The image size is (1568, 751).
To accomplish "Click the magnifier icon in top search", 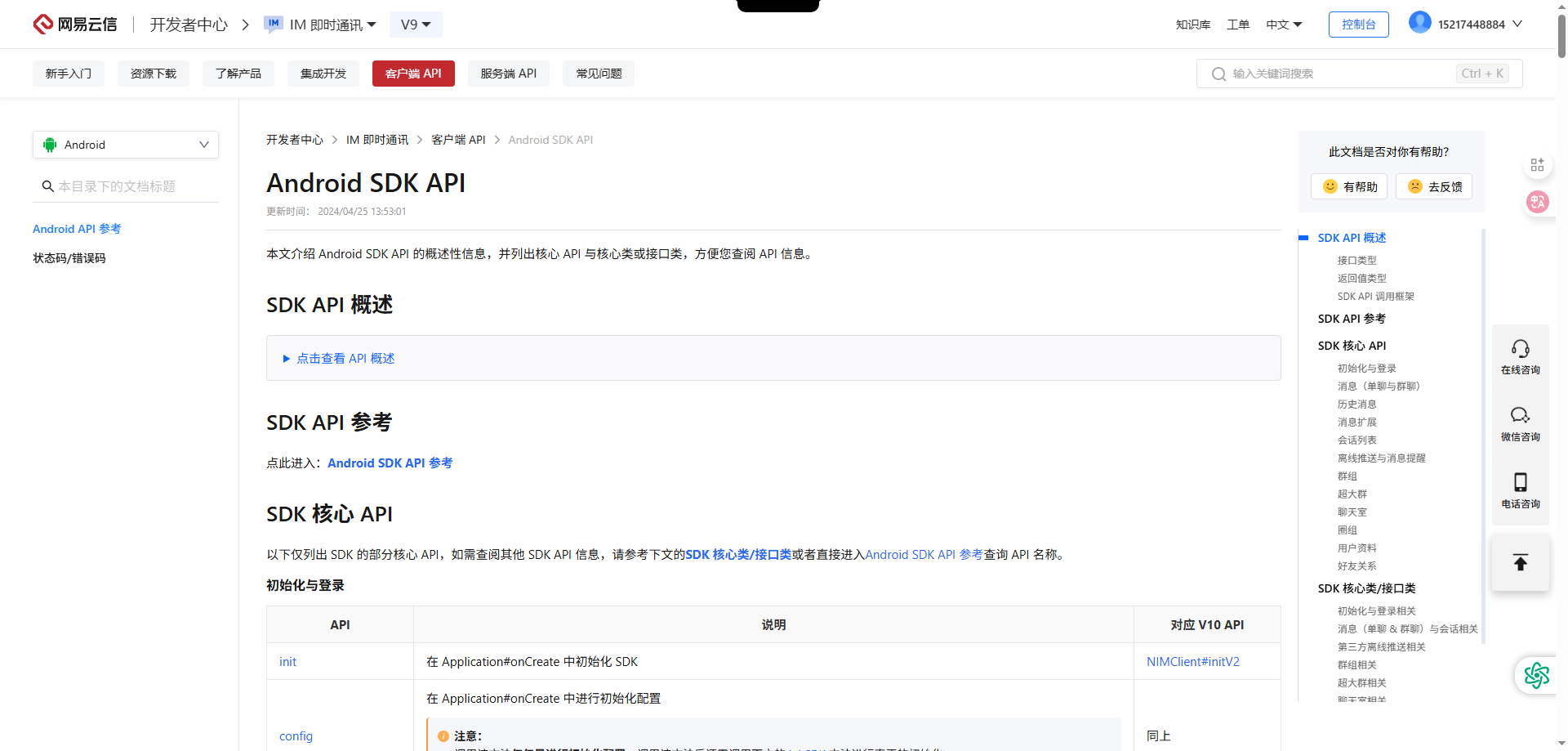I will [1218, 74].
